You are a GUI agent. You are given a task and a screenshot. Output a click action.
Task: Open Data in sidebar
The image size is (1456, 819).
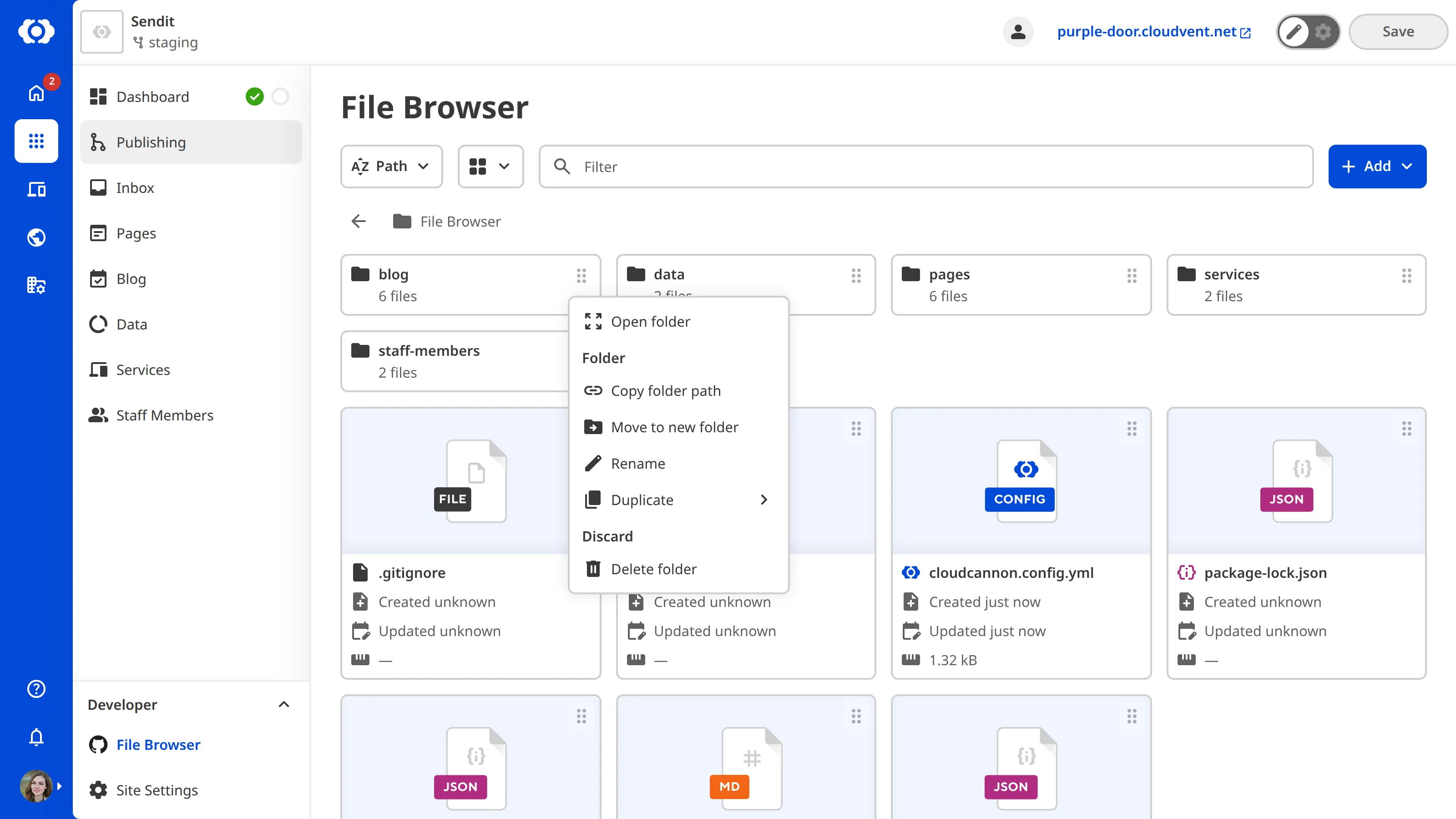tap(191, 324)
